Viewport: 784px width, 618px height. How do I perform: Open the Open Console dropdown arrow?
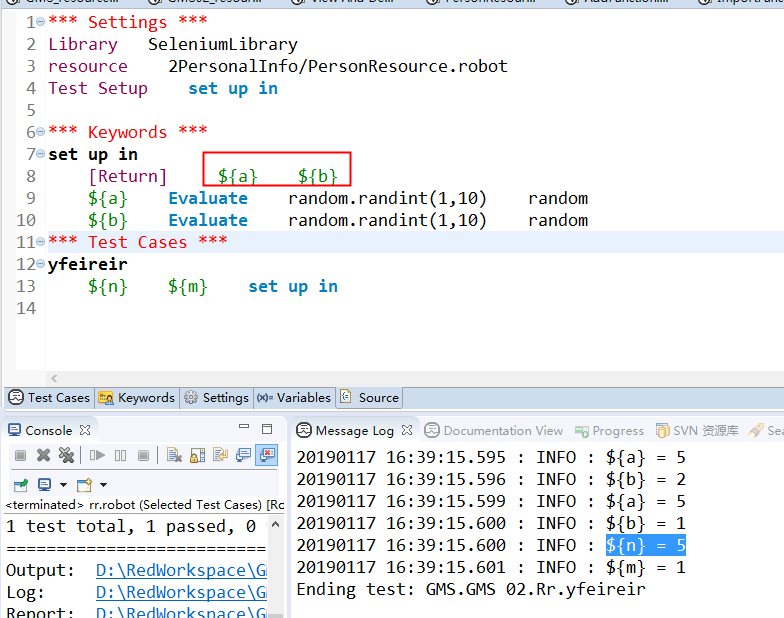[x=103, y=484]
